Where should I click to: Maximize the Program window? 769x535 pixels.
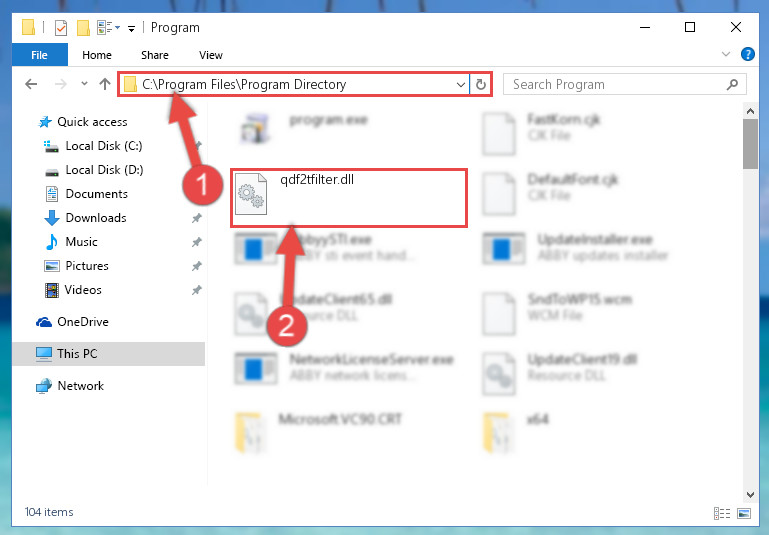(x=690, y=27)
